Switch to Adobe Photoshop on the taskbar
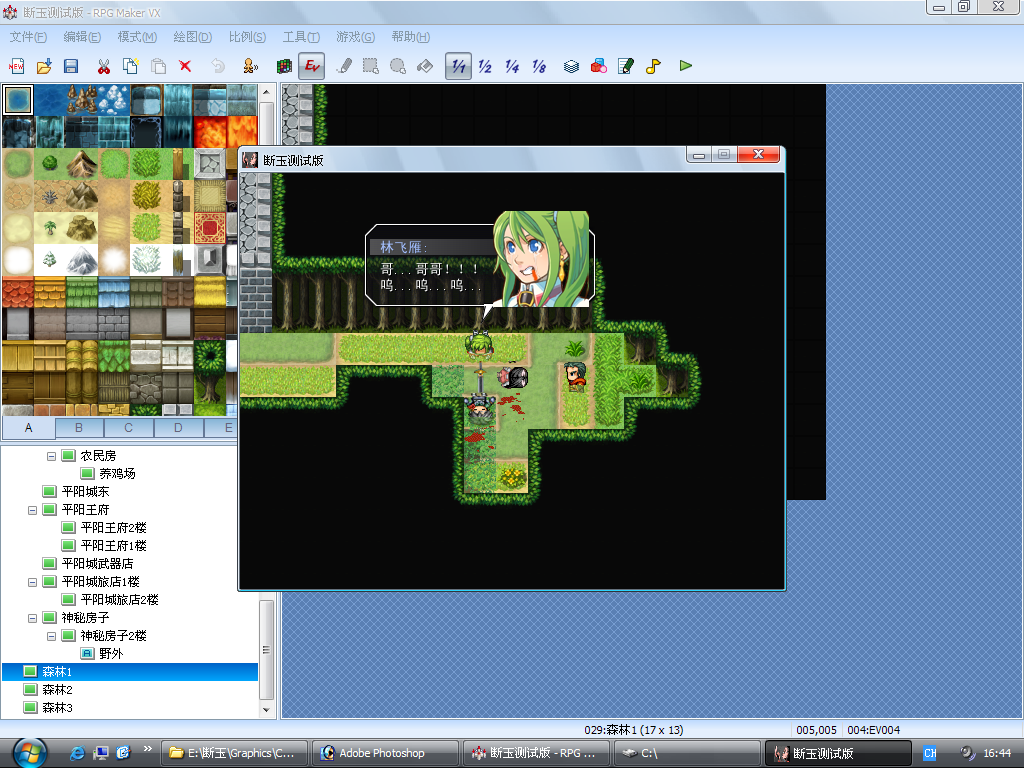The height and width of the screenshot is (768, 1024). coord(385,753)
